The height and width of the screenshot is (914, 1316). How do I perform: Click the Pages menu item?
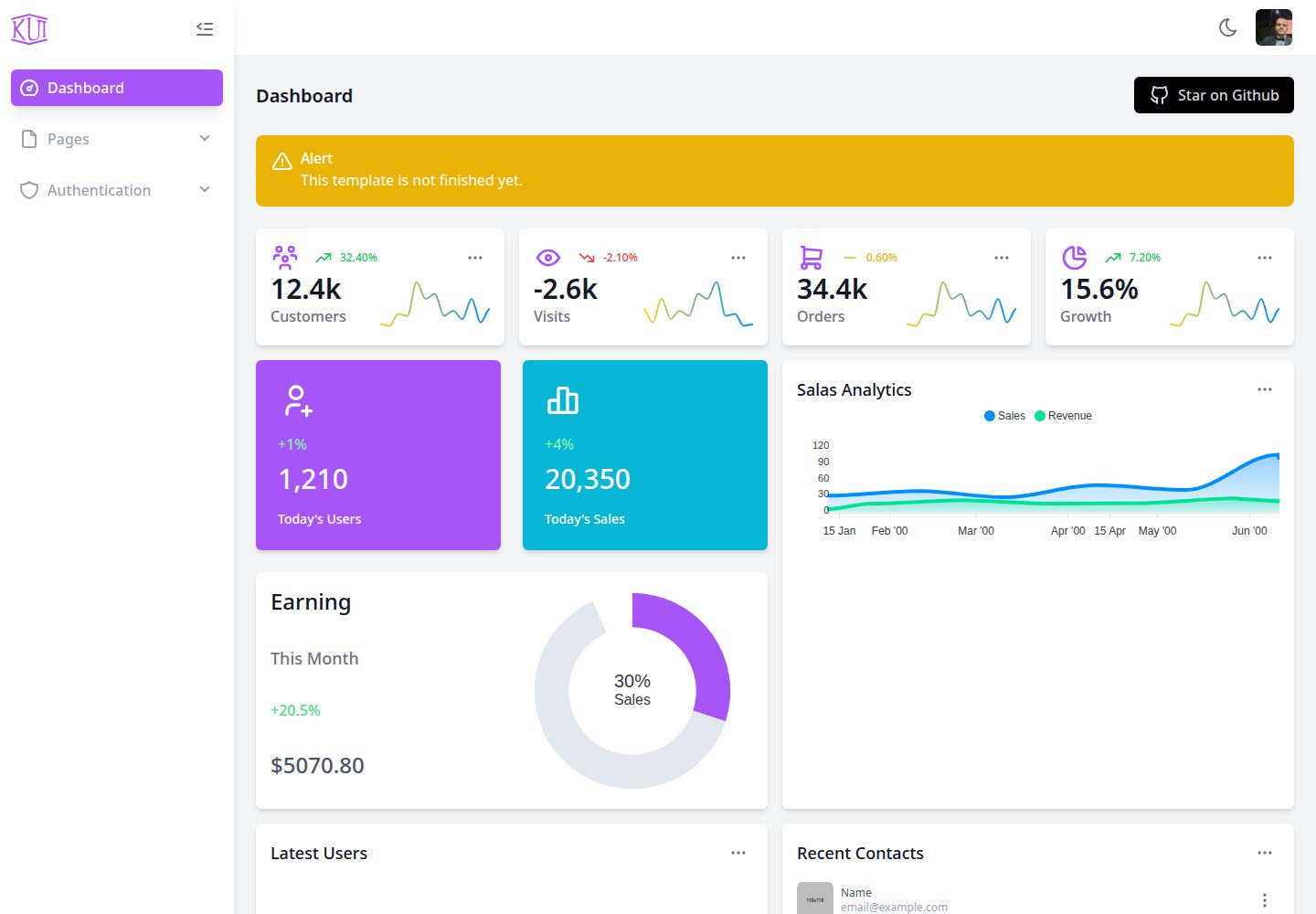click(117, 139)
